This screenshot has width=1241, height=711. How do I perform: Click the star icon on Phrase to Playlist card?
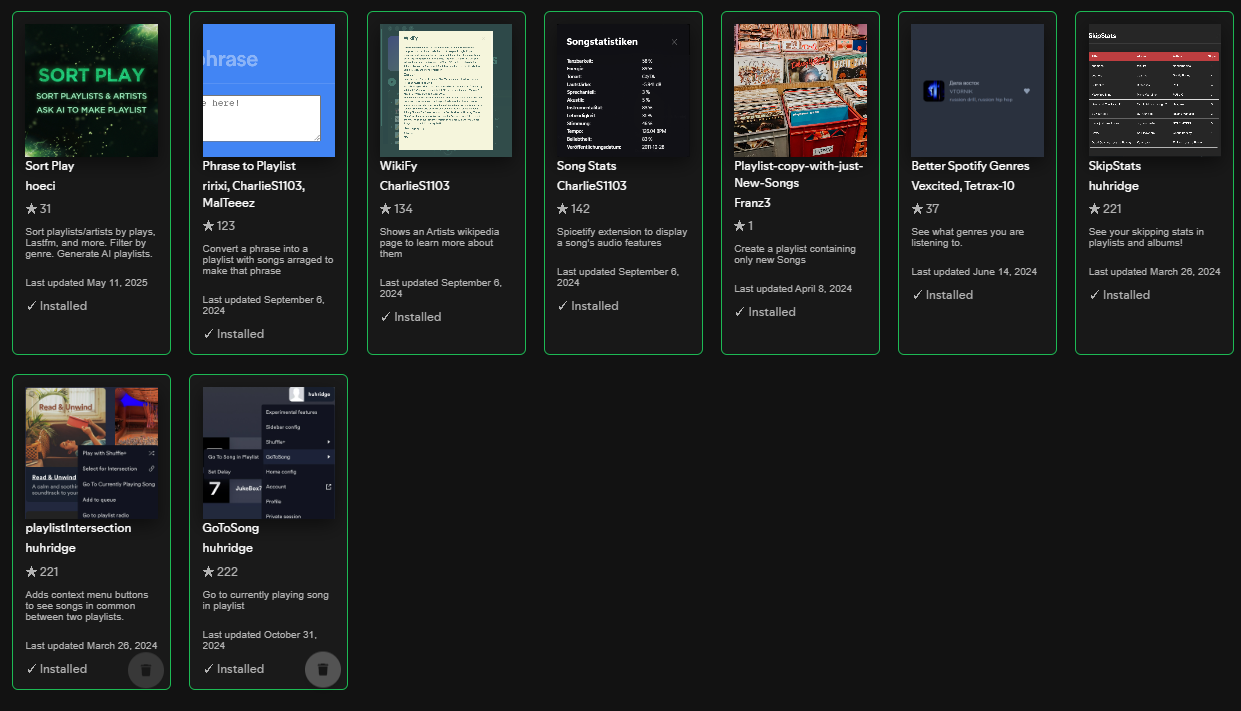208,226
